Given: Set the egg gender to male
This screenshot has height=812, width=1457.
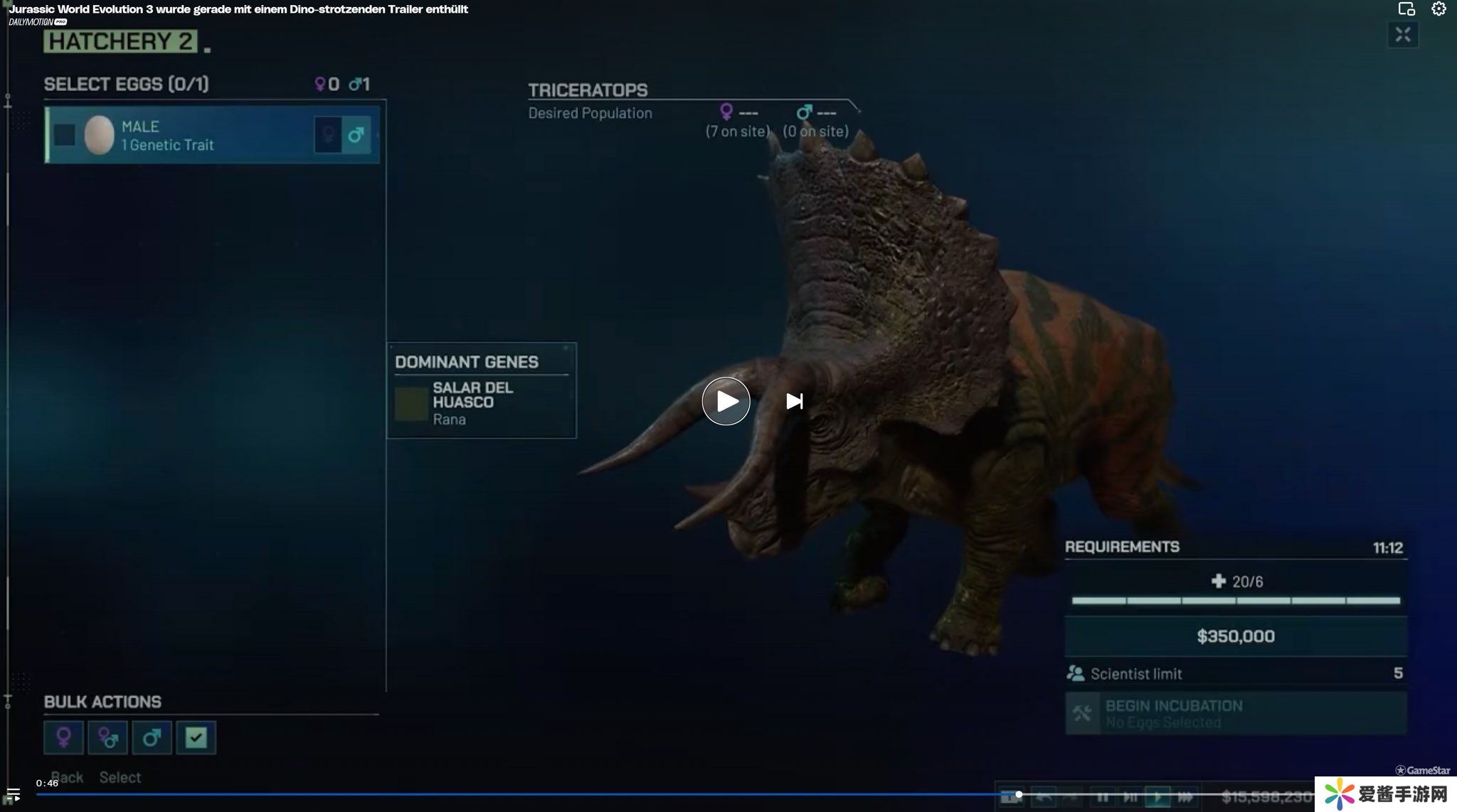Looking at the screenshot, I should [356, 134].
